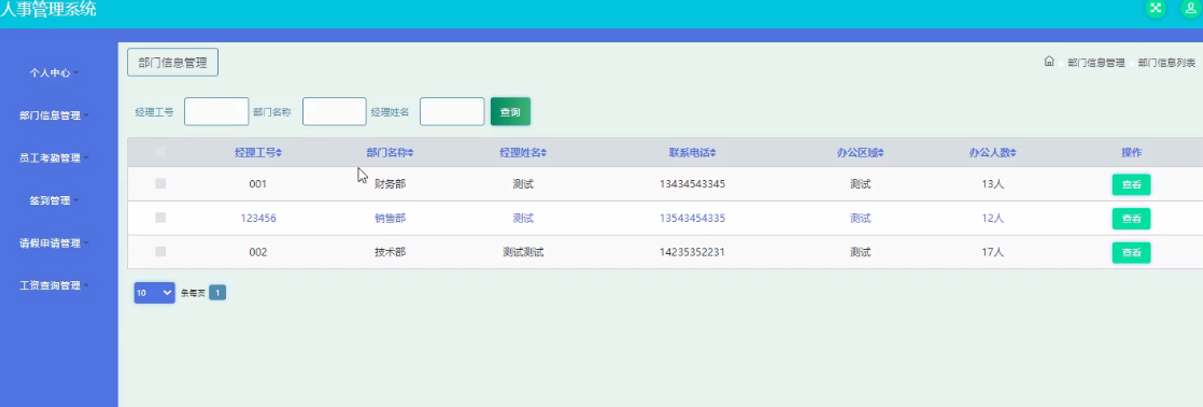Select the 13人 headcount cell
1203x407 pixels.
tap(992, 184)
